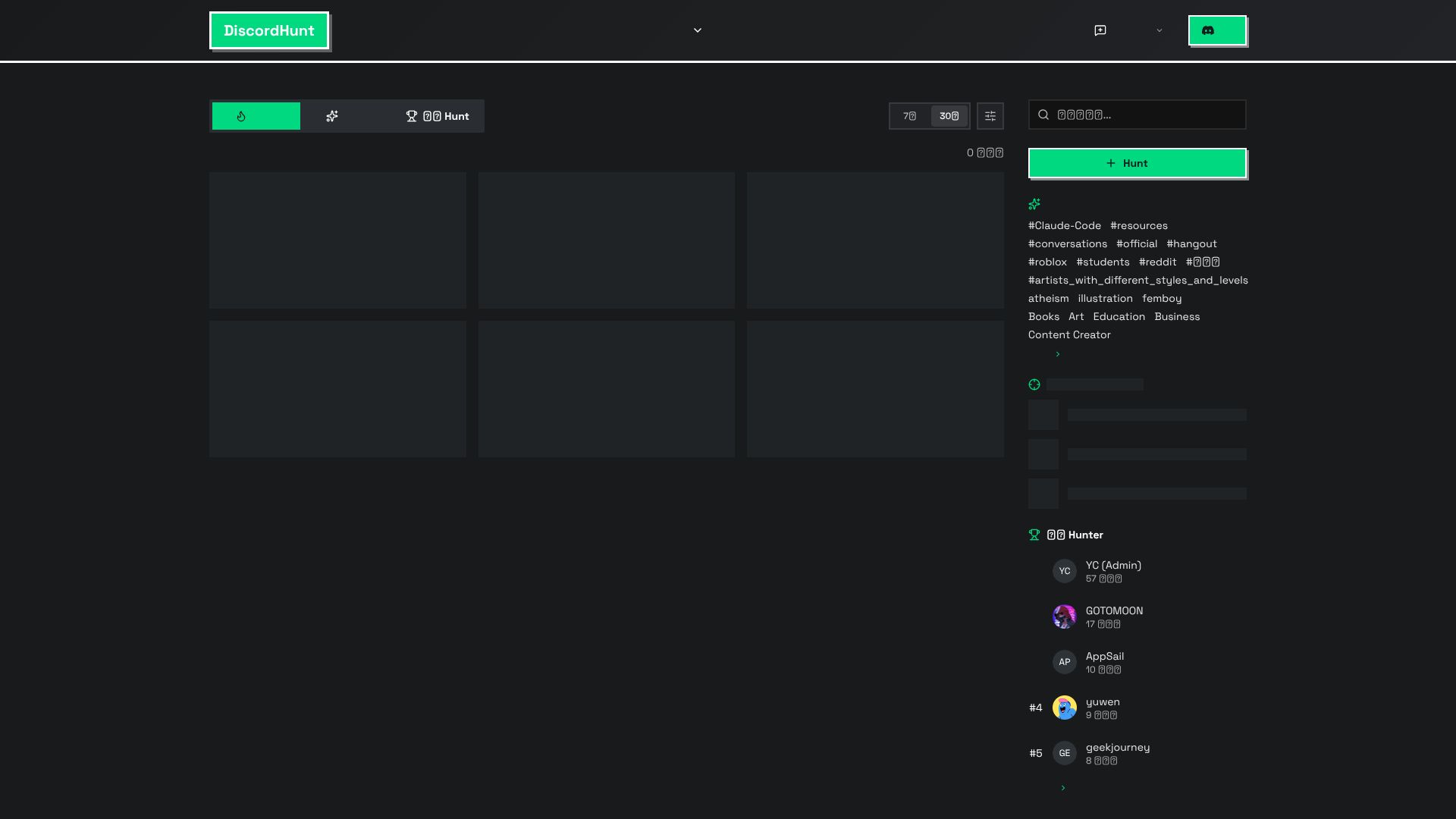Select the Education category
Screen dimensions: 1456x819
pos(1119,316)
